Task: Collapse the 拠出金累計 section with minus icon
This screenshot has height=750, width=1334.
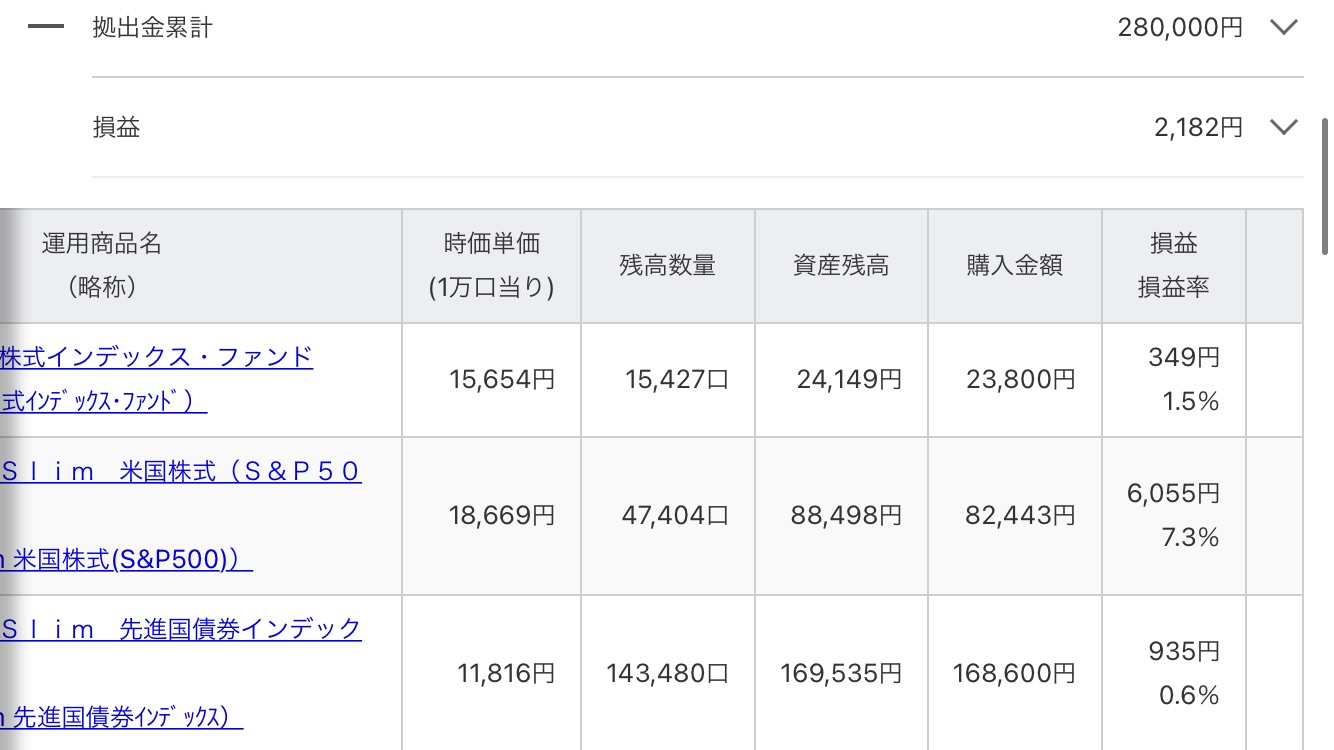Action: pos(46,27)
